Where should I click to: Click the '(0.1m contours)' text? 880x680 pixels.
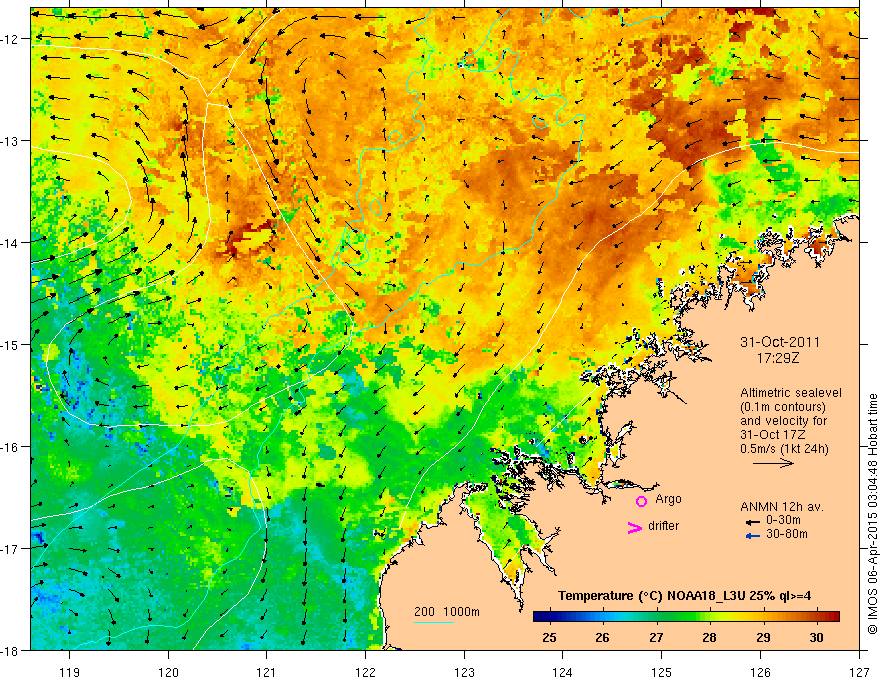pos(782,407)
